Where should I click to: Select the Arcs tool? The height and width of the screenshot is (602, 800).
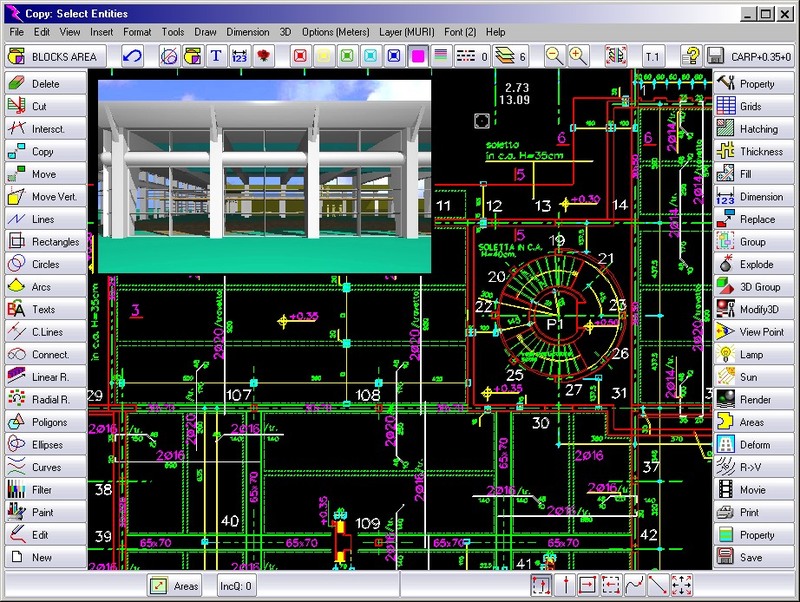[45, 287]
